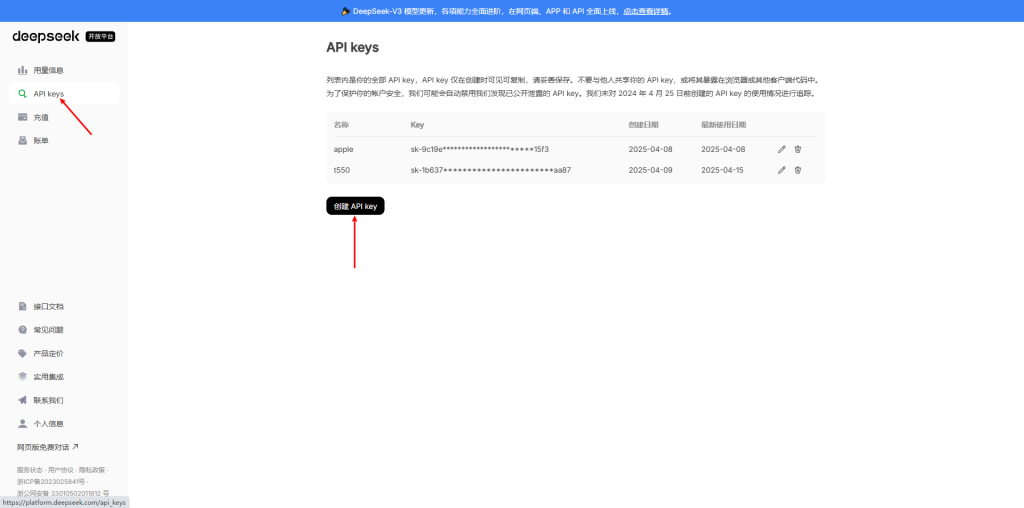The height and width of the screenshot is (508, 1024).
Task: Open the 用户协议 footer link
Action: (60, 470)
